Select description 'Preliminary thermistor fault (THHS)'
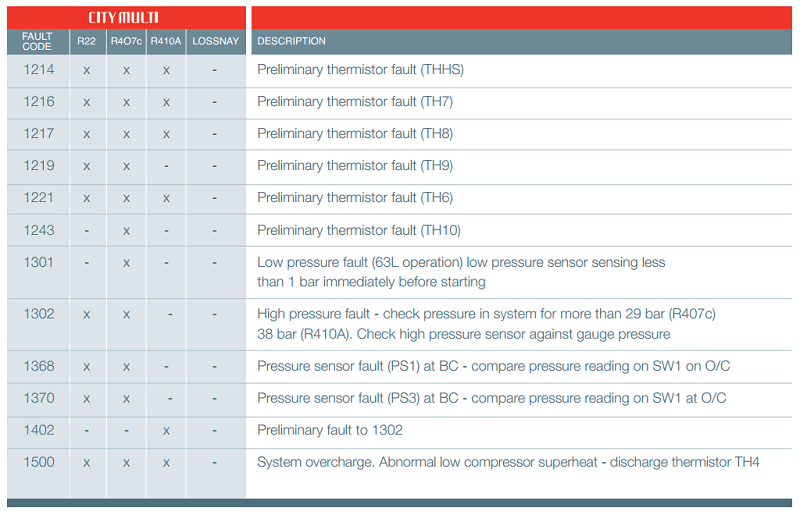 point(360,70)
